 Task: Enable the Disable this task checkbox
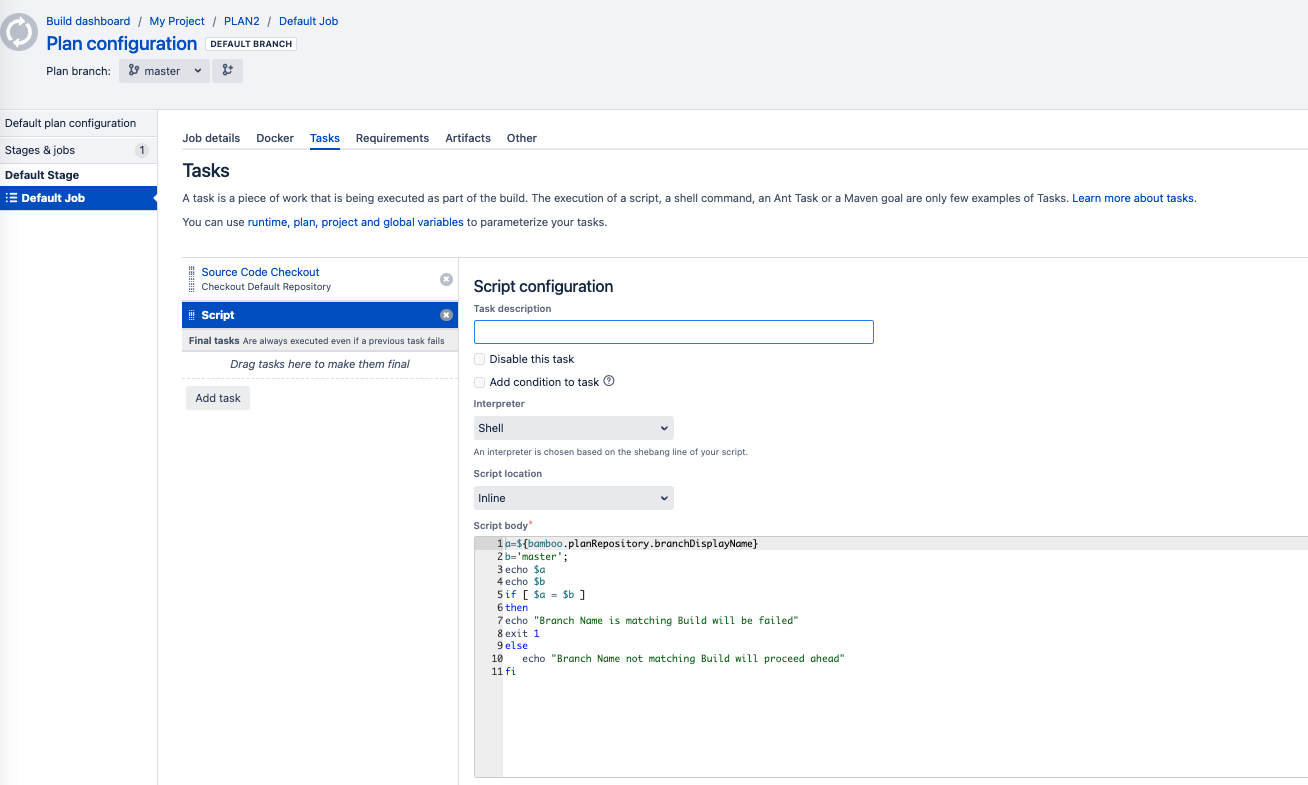(480, 359)
